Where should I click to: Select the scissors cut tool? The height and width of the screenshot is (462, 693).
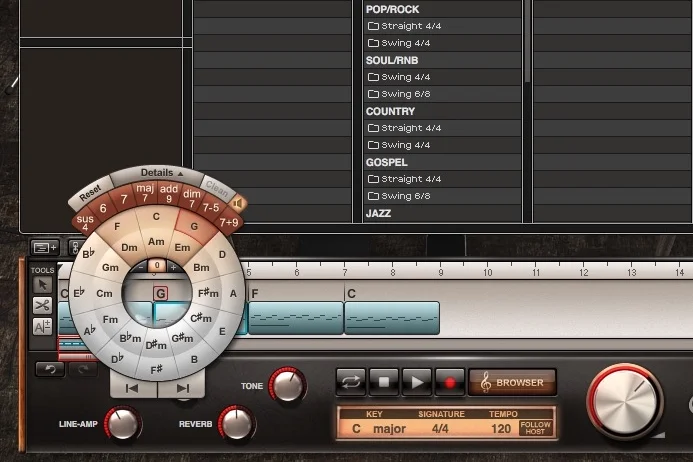(42, 305)
